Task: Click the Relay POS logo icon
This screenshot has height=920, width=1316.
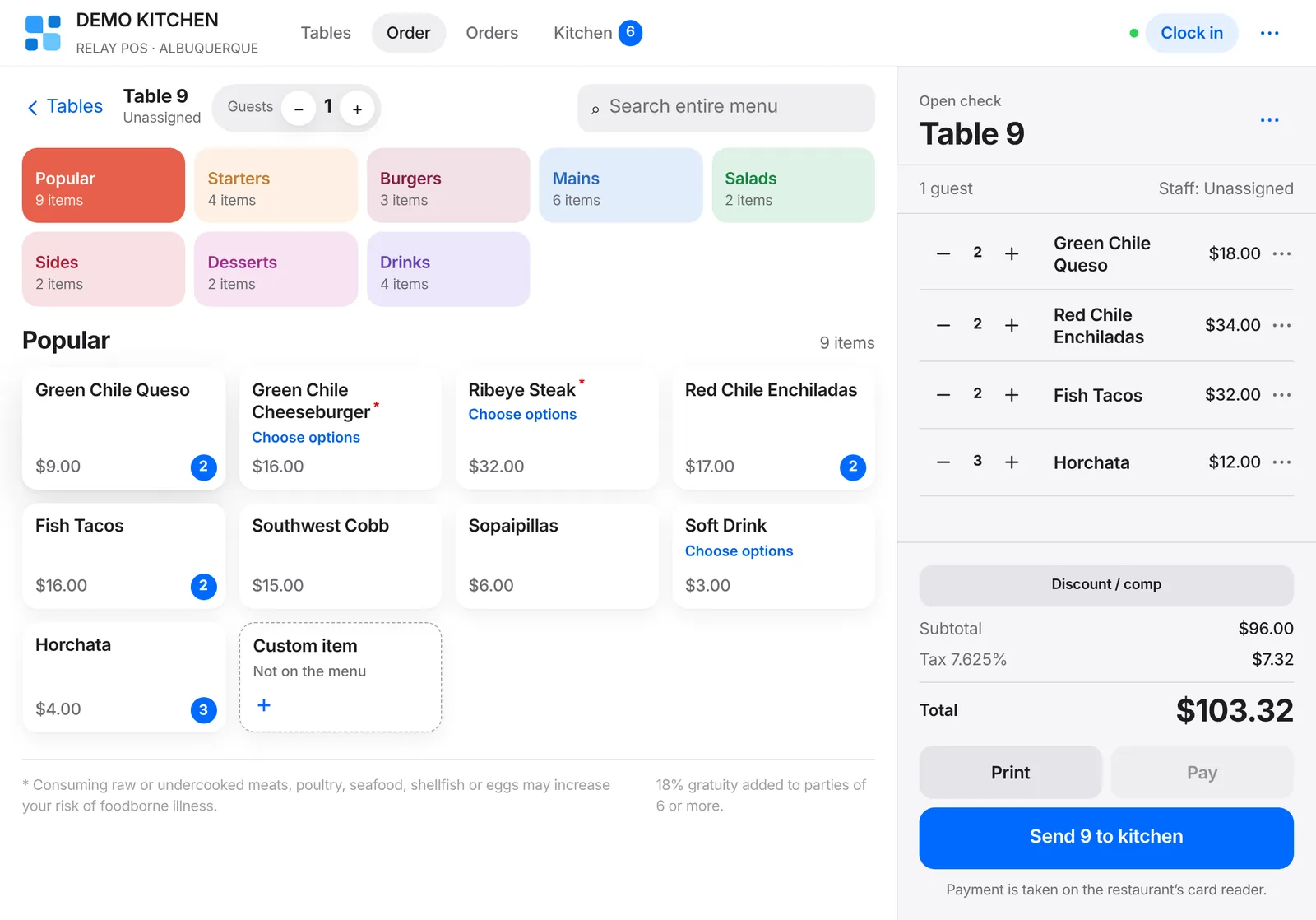Action: [x=43, y=33]
